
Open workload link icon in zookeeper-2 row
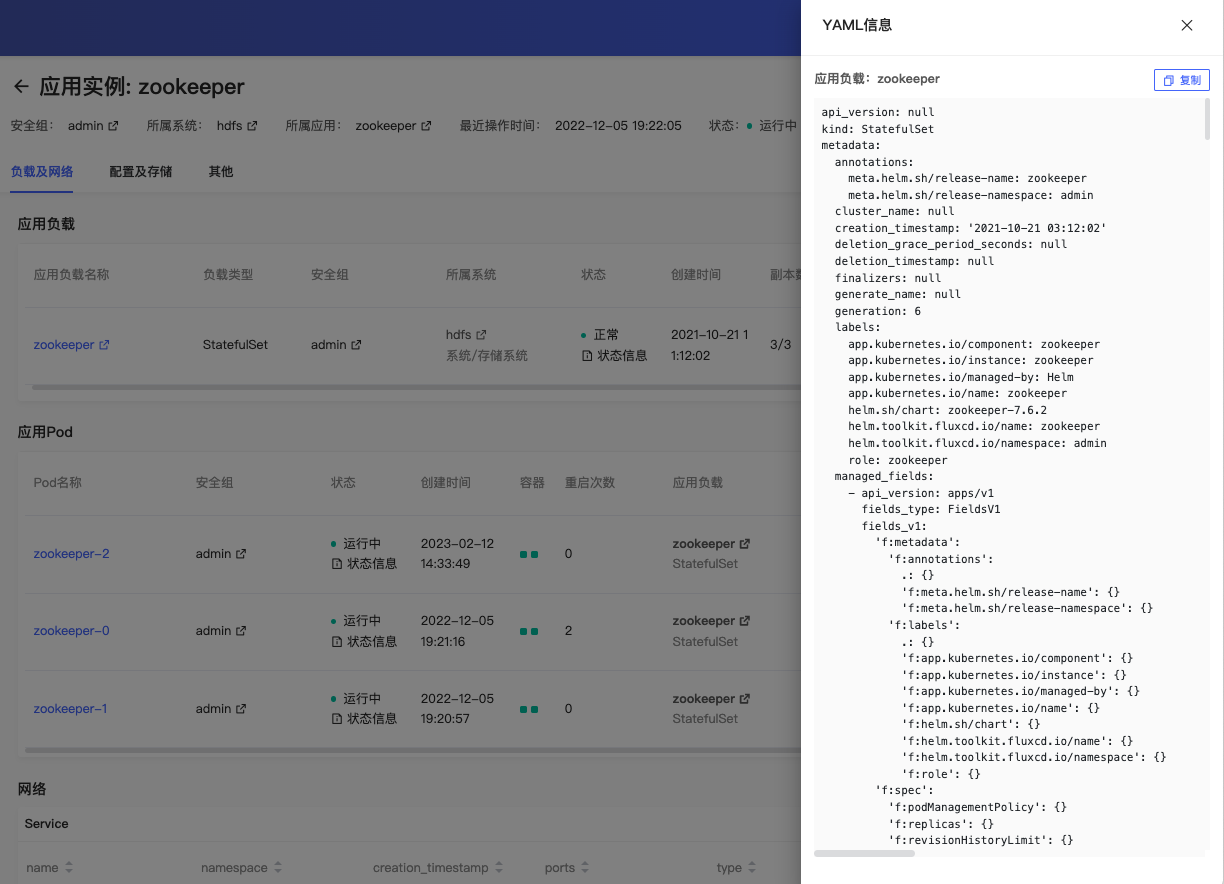point(744,544)
